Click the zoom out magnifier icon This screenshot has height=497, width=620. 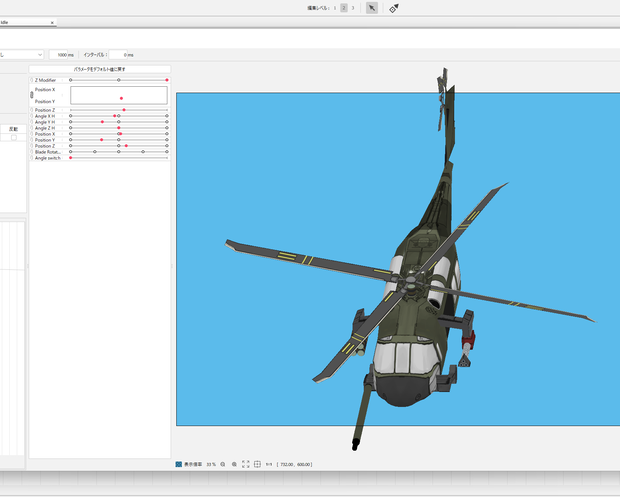(223, 464)
